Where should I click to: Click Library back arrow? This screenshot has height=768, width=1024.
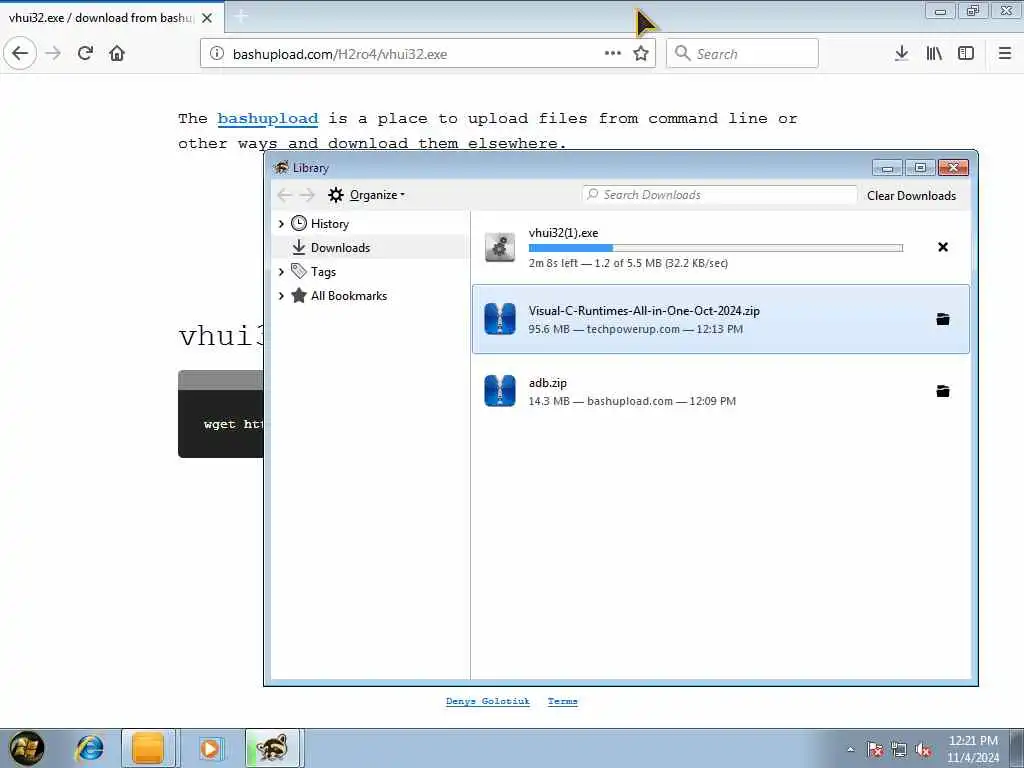point(285,195)
